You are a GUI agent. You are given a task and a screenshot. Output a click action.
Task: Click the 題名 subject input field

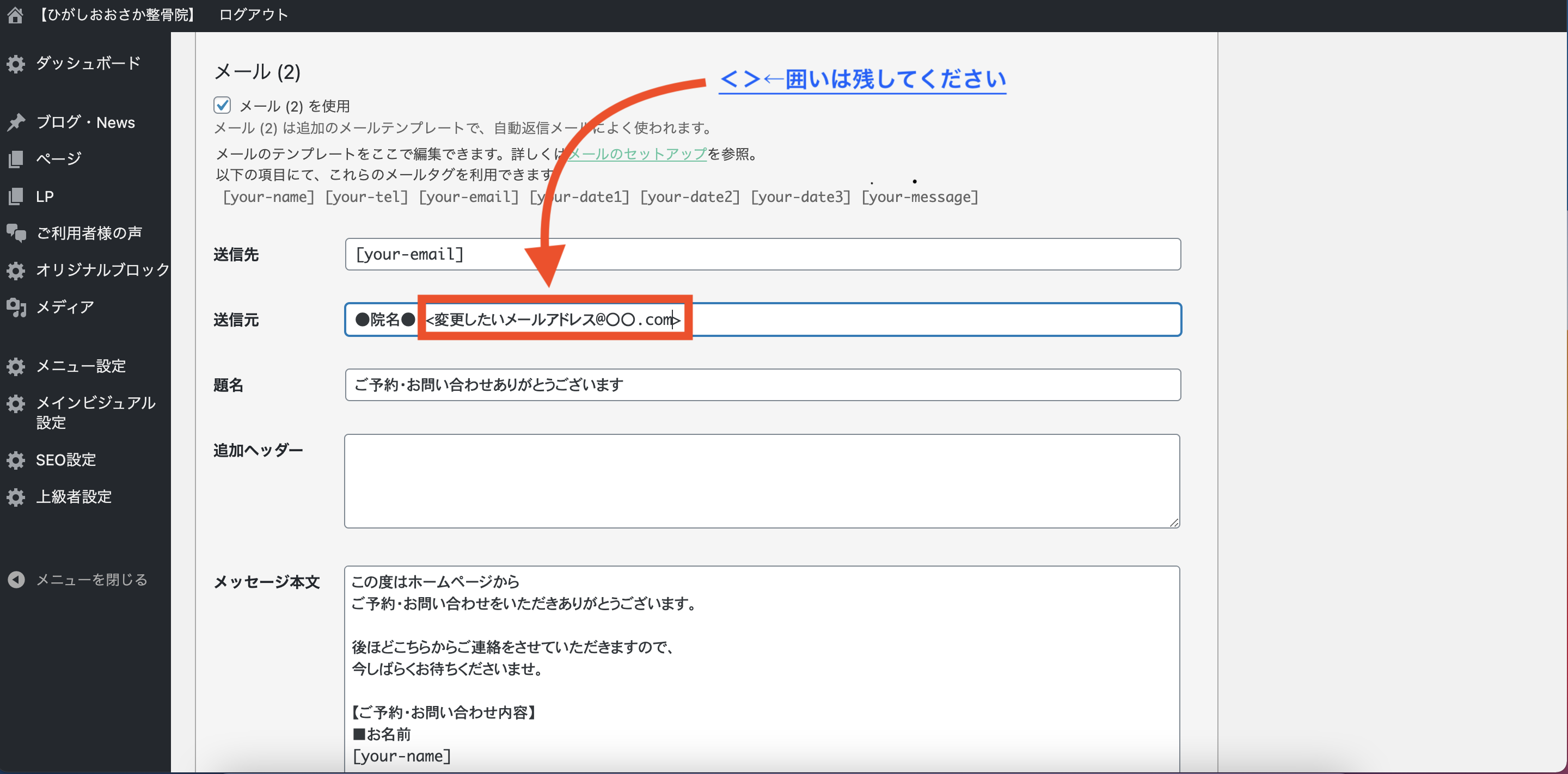pyautogui.click(x=762, y=385)
